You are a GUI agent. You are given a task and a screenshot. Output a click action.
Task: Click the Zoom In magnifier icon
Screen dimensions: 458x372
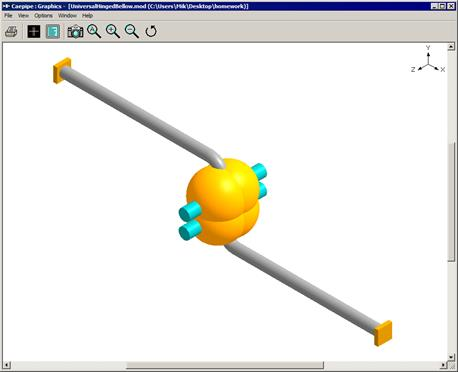click(113, 31)
